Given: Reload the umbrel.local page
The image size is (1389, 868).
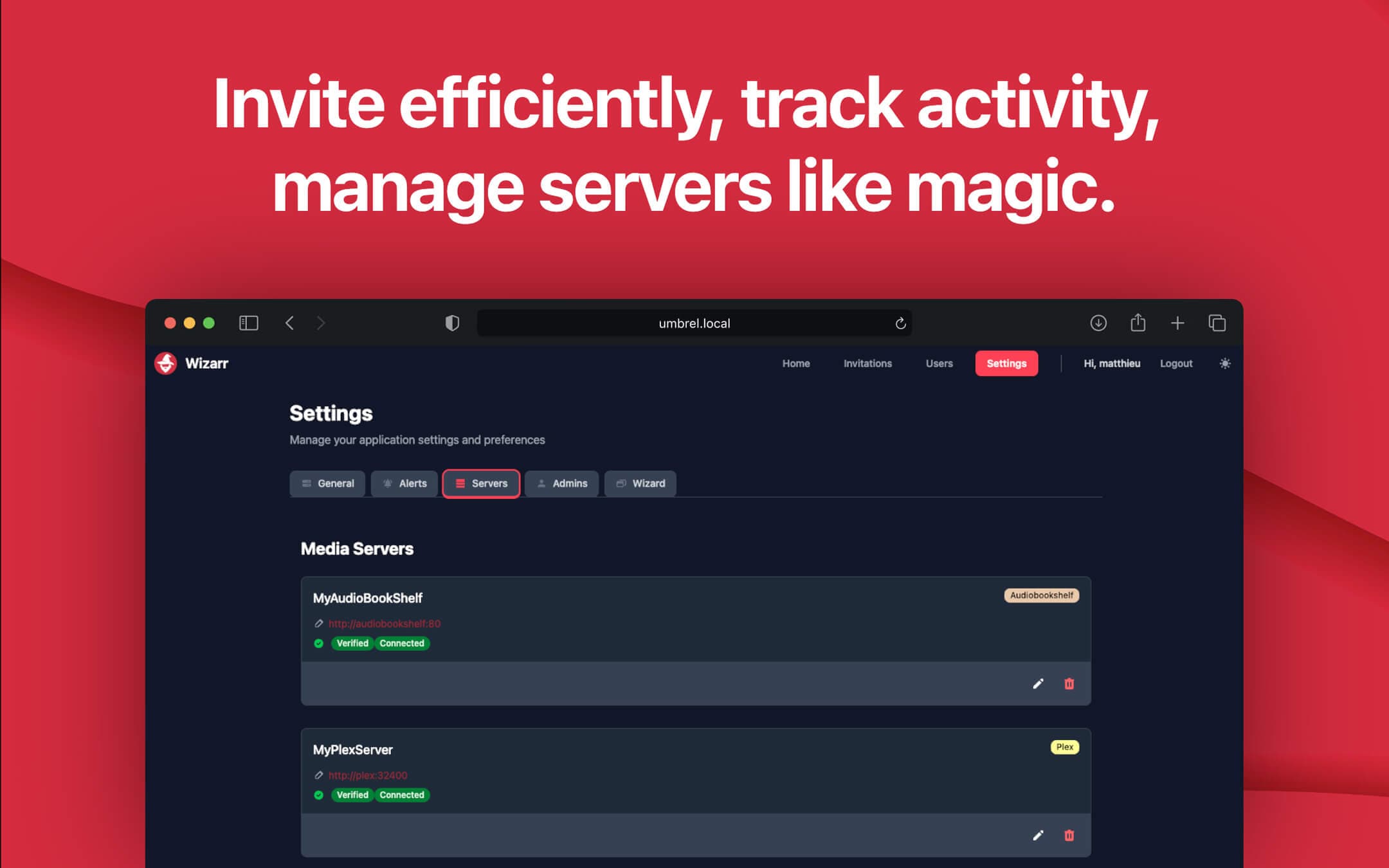Looking at the screenshot, I should point(900,323).
